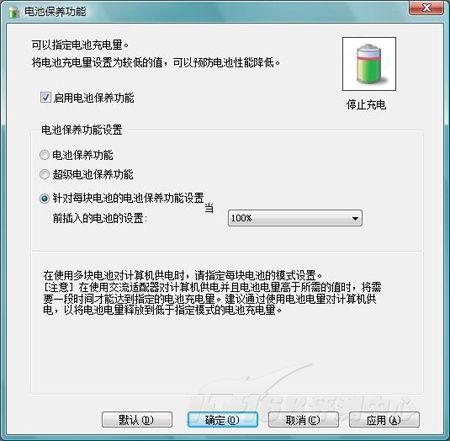This screenshot has height=441, width=450.
Task: Click the 停止充电 status label
Action: click(366, 105)
